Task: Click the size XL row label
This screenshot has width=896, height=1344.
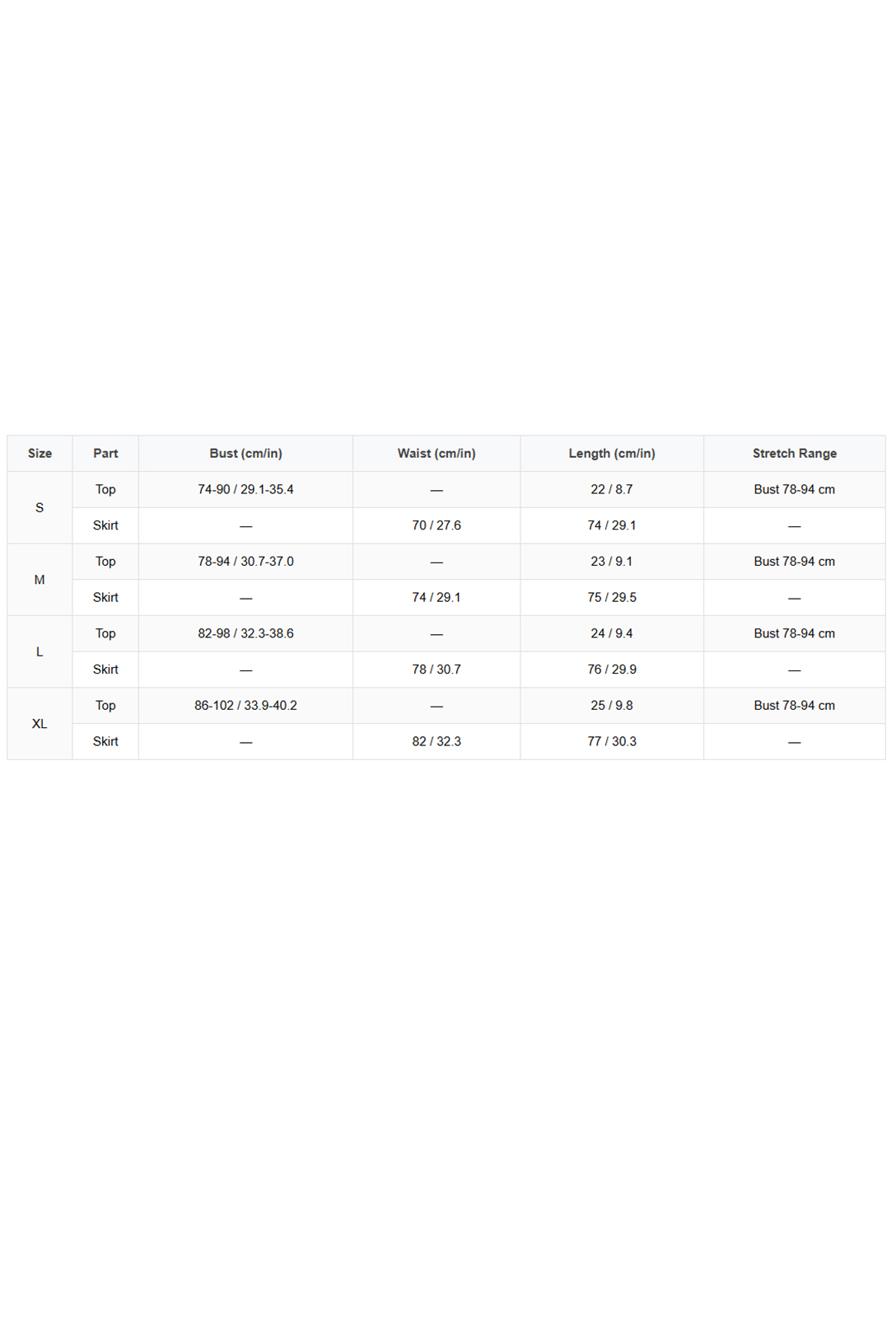Action: pyautogui.click(x=40, y=724)
